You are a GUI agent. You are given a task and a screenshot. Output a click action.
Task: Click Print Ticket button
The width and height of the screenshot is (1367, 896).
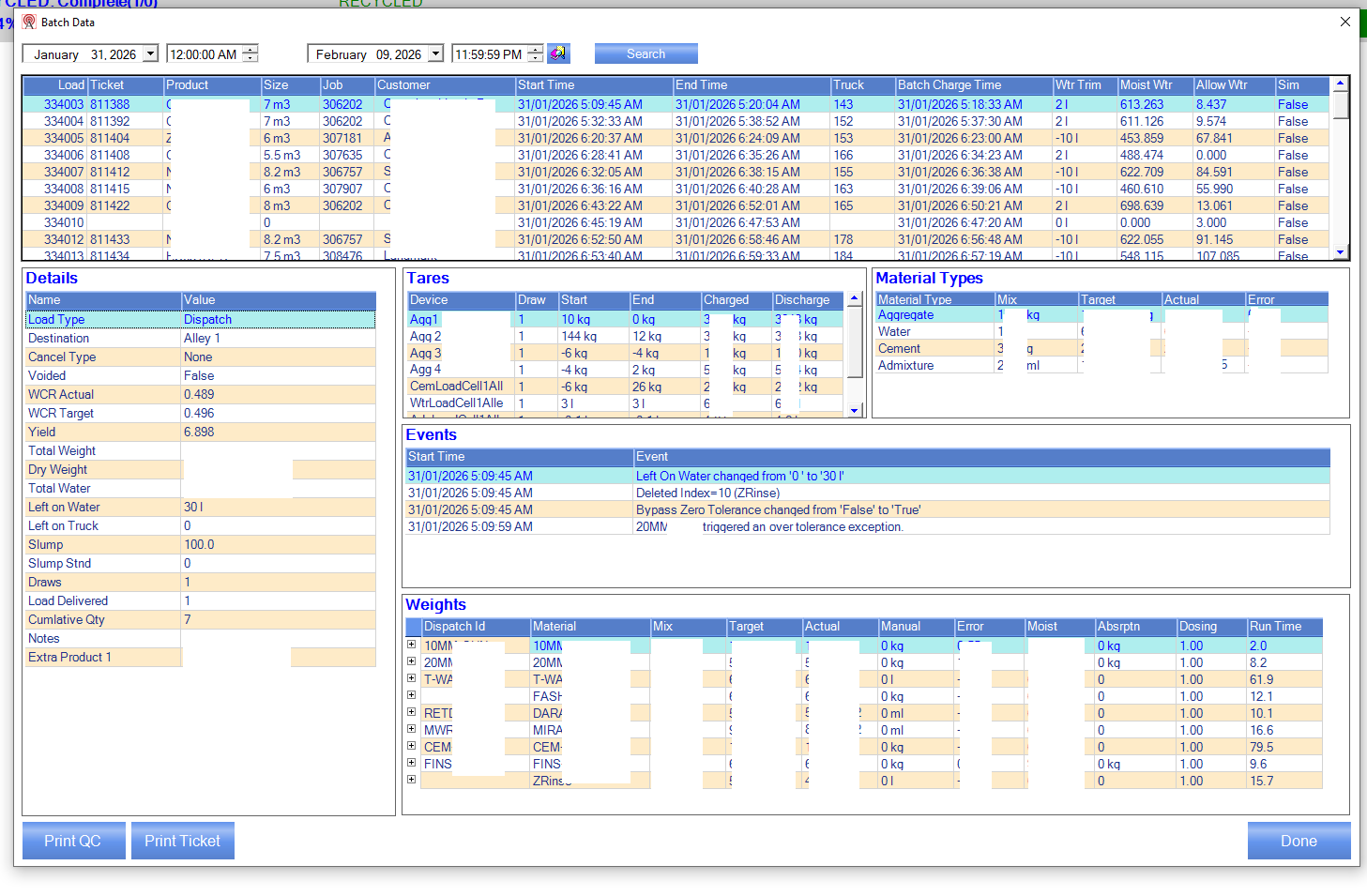point(182,841)
